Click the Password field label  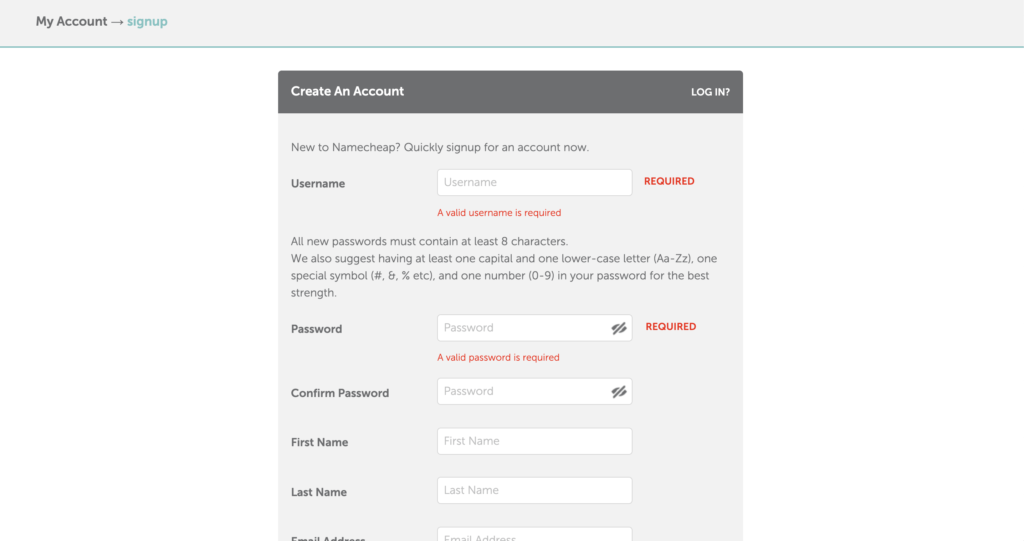pos(316,329)
